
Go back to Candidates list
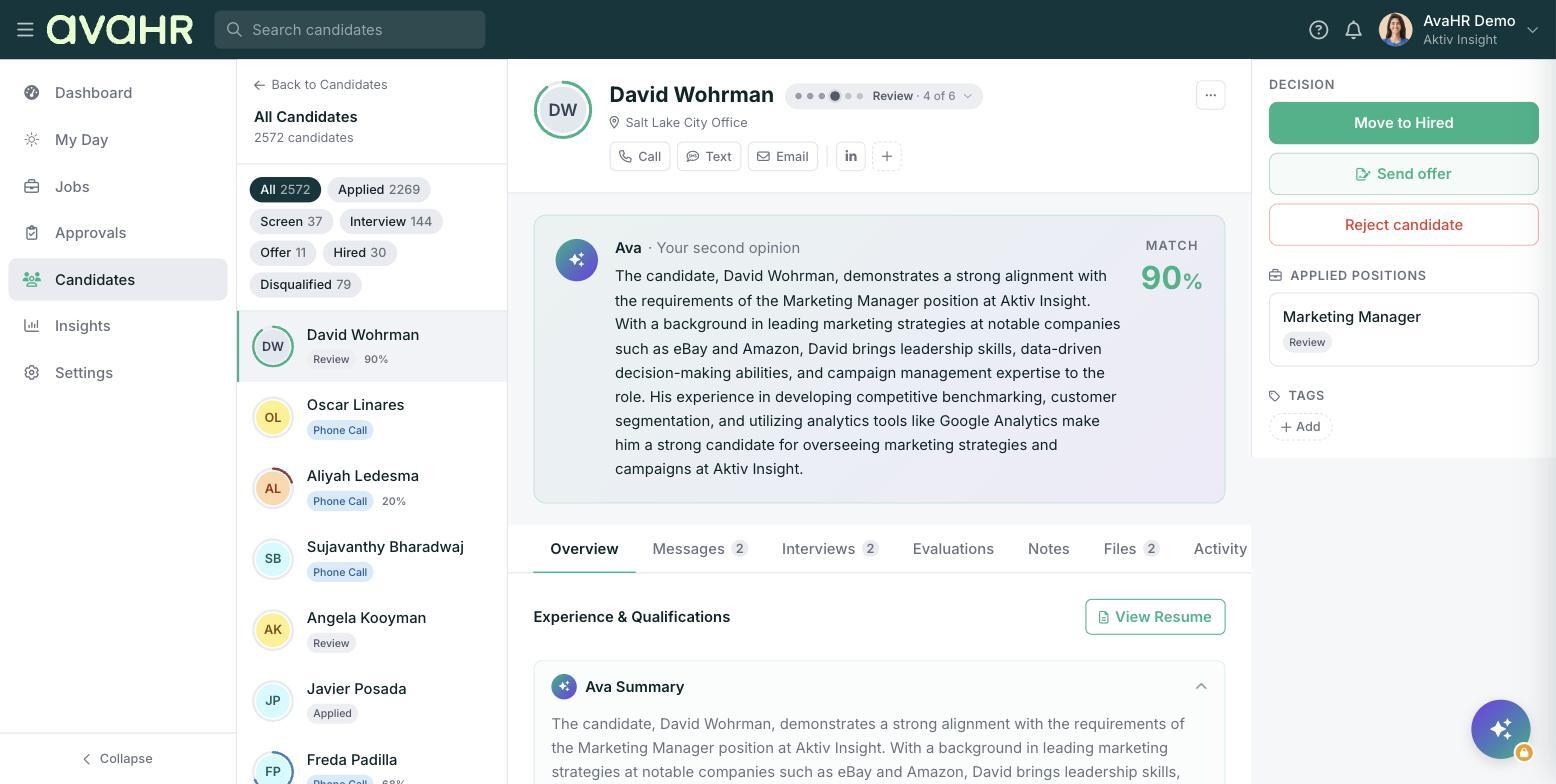[x=321, y=85]
